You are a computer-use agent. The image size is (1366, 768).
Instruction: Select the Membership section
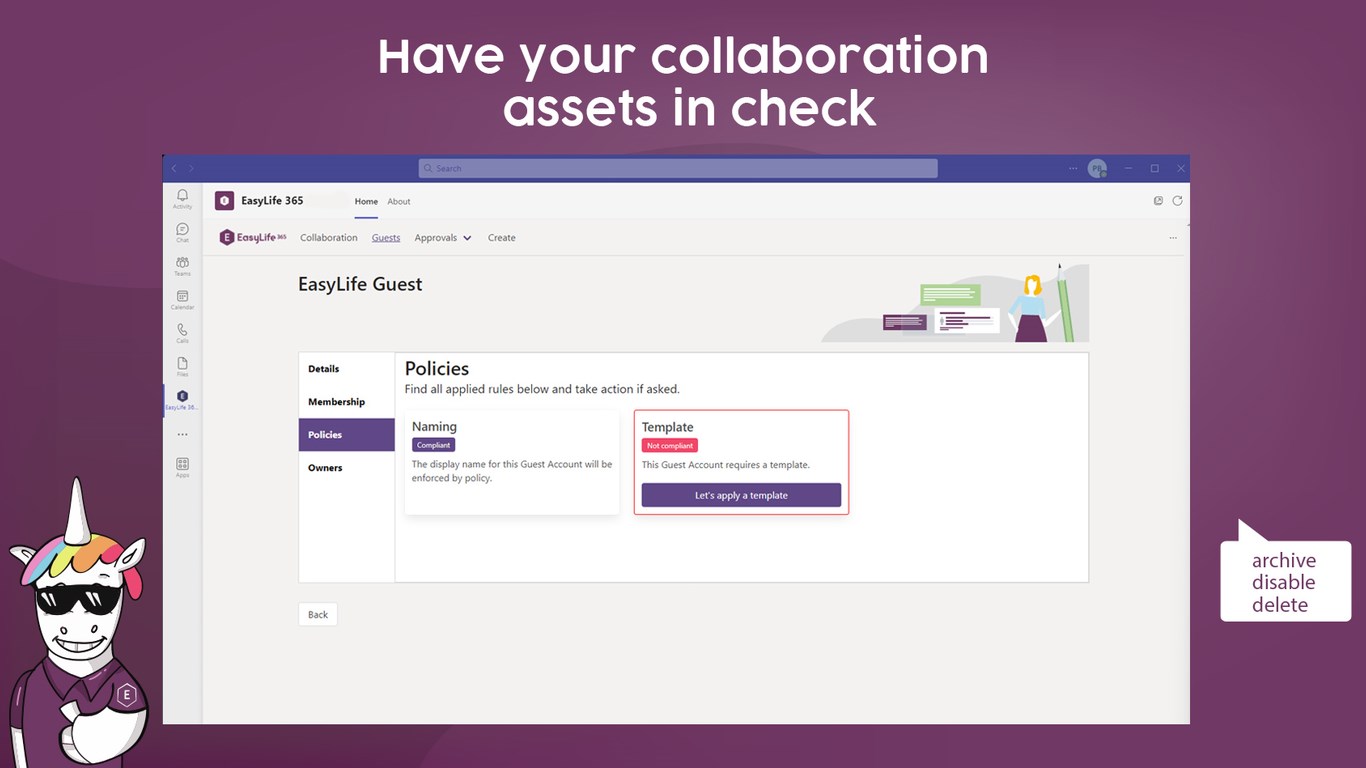click(347, 402)
